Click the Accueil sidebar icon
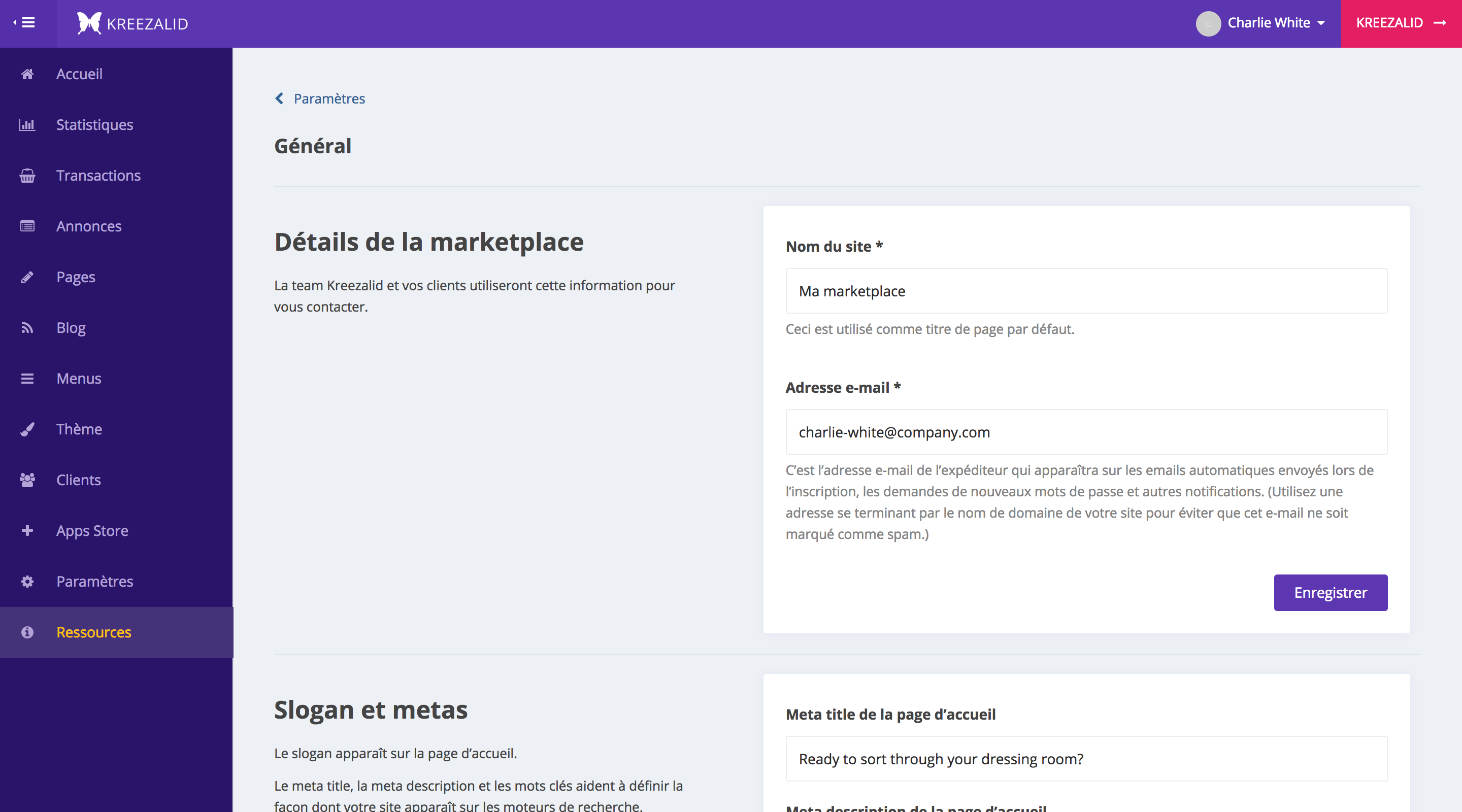The width and height of the screenshot is (1462, 812). tap(27, 73)
